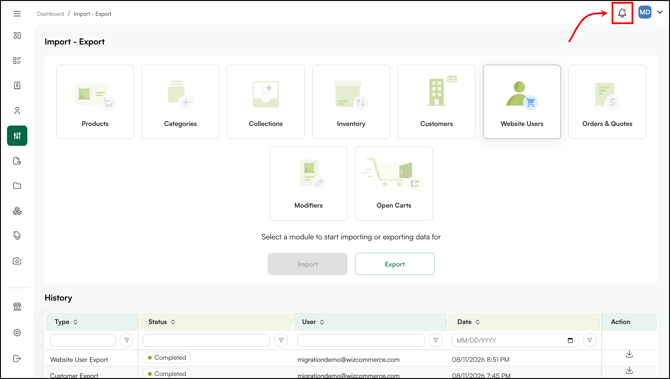Screen dimensions: 670x379
Task: Select the highlighted sliders icon in sidebar
Action: pos(17,136)
